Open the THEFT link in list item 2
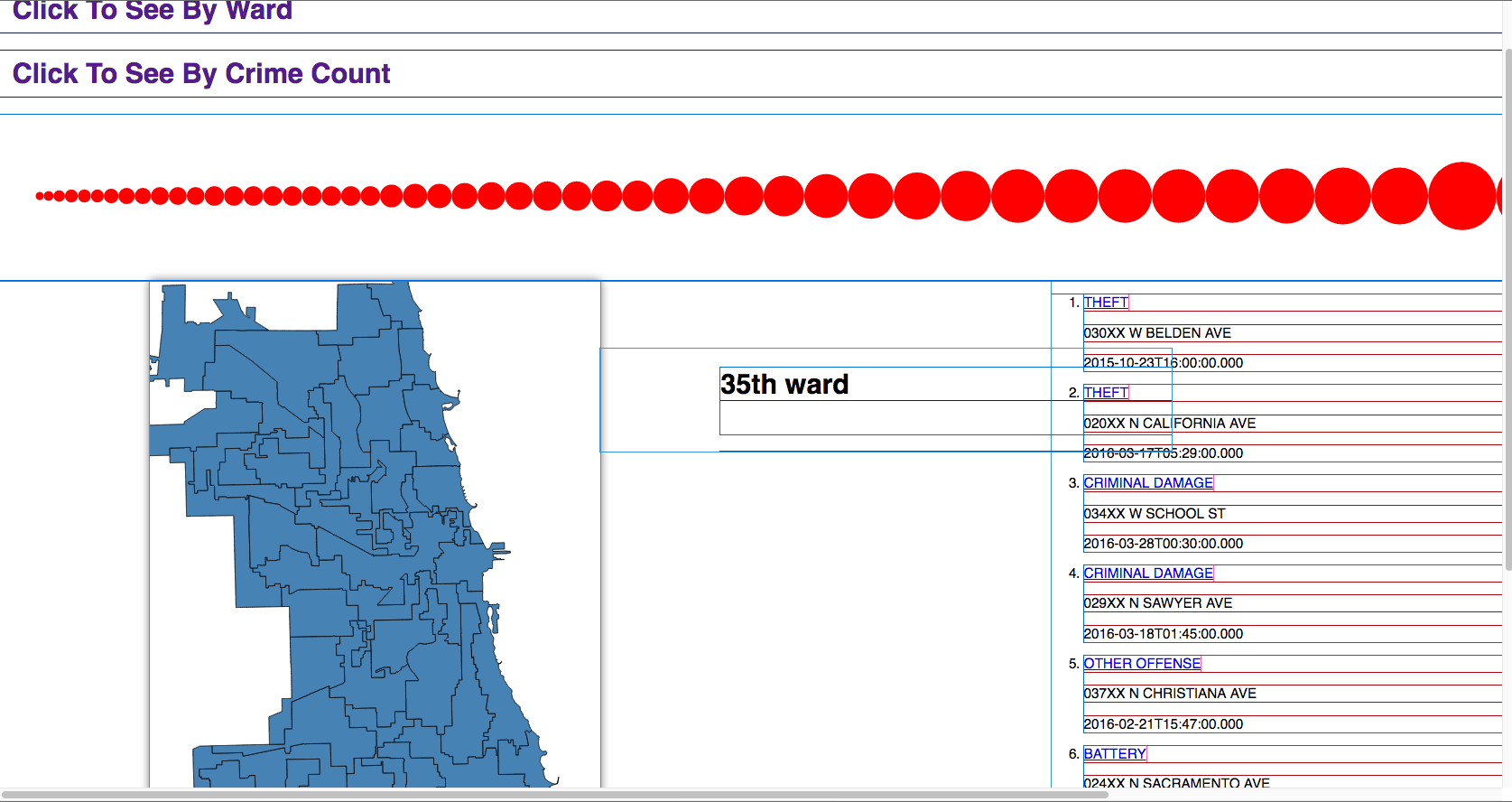Image resolution: width=1512 pixels, height=802 pixels. [1105, 393]
